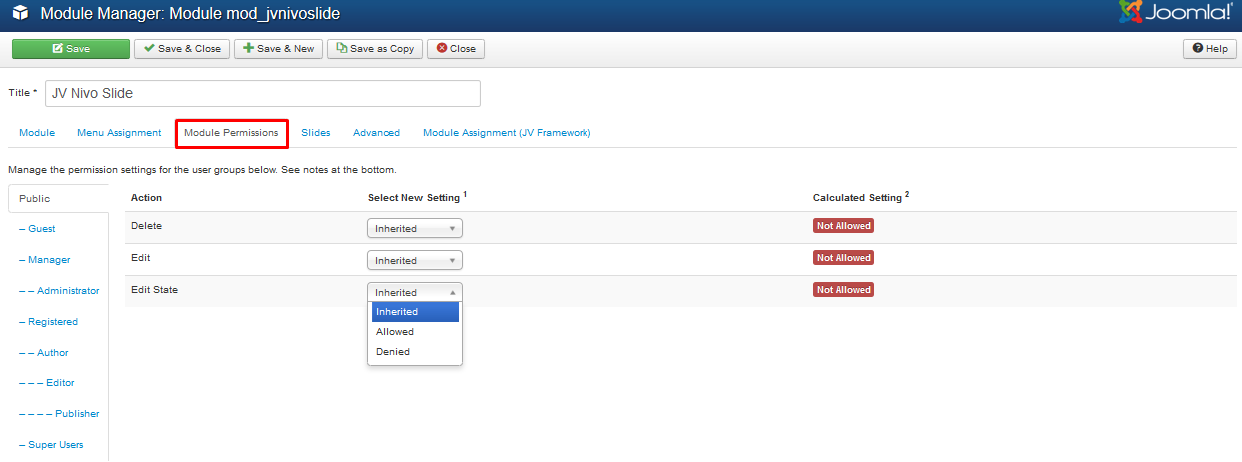Click the Joomla cube icon in header
Image resolution: width=1242 pixels, height=462 pixels.
coord(20,15)
